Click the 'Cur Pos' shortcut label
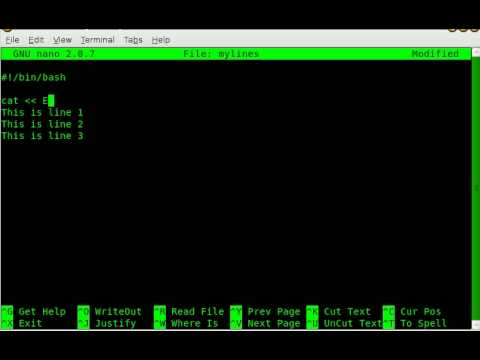Screen dimensions: 480x360 (x=421, y=312)
